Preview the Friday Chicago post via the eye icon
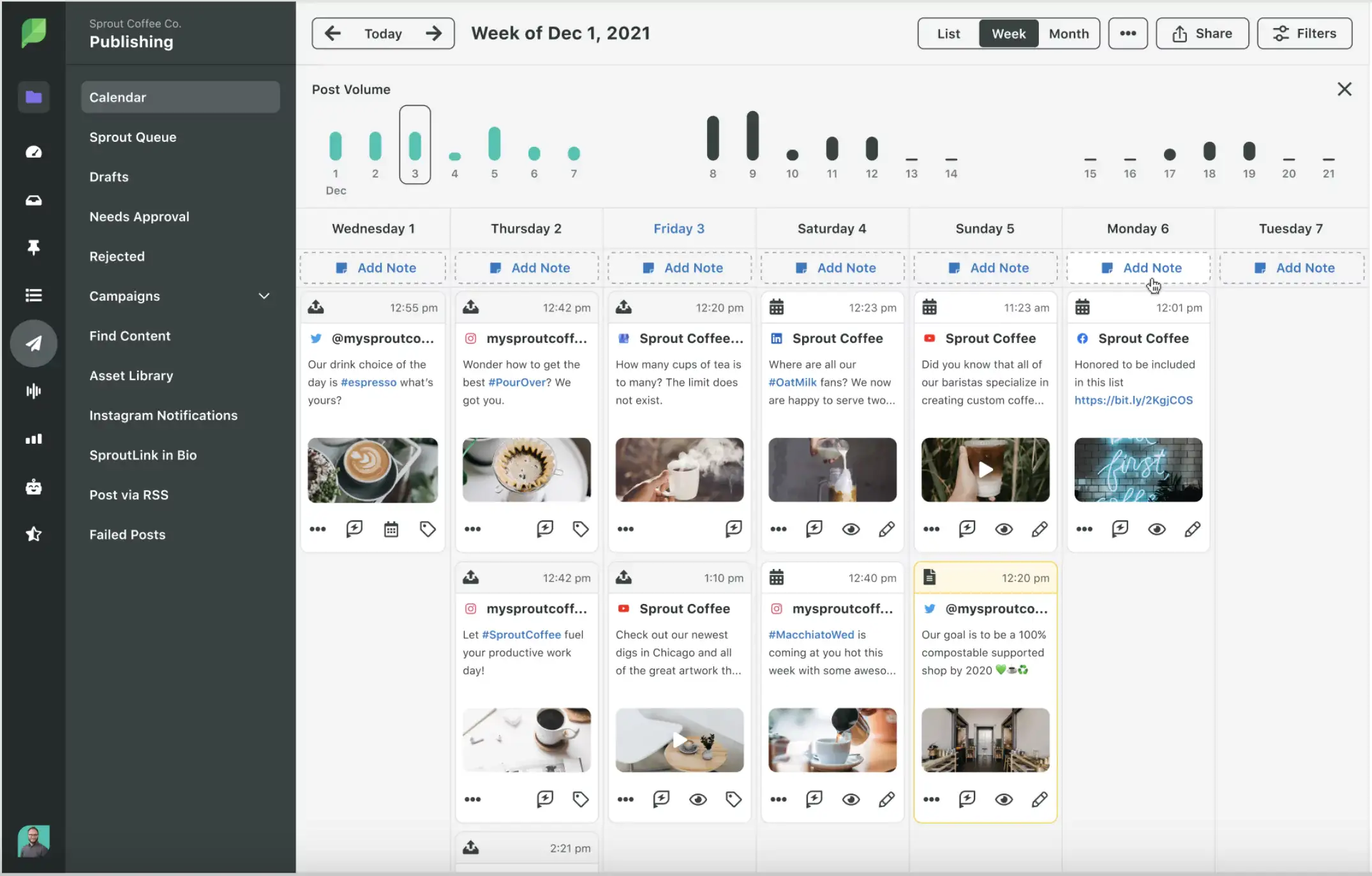Image resolution: width=1372 pixels, height=876 pixels. (x=697, y=799)
